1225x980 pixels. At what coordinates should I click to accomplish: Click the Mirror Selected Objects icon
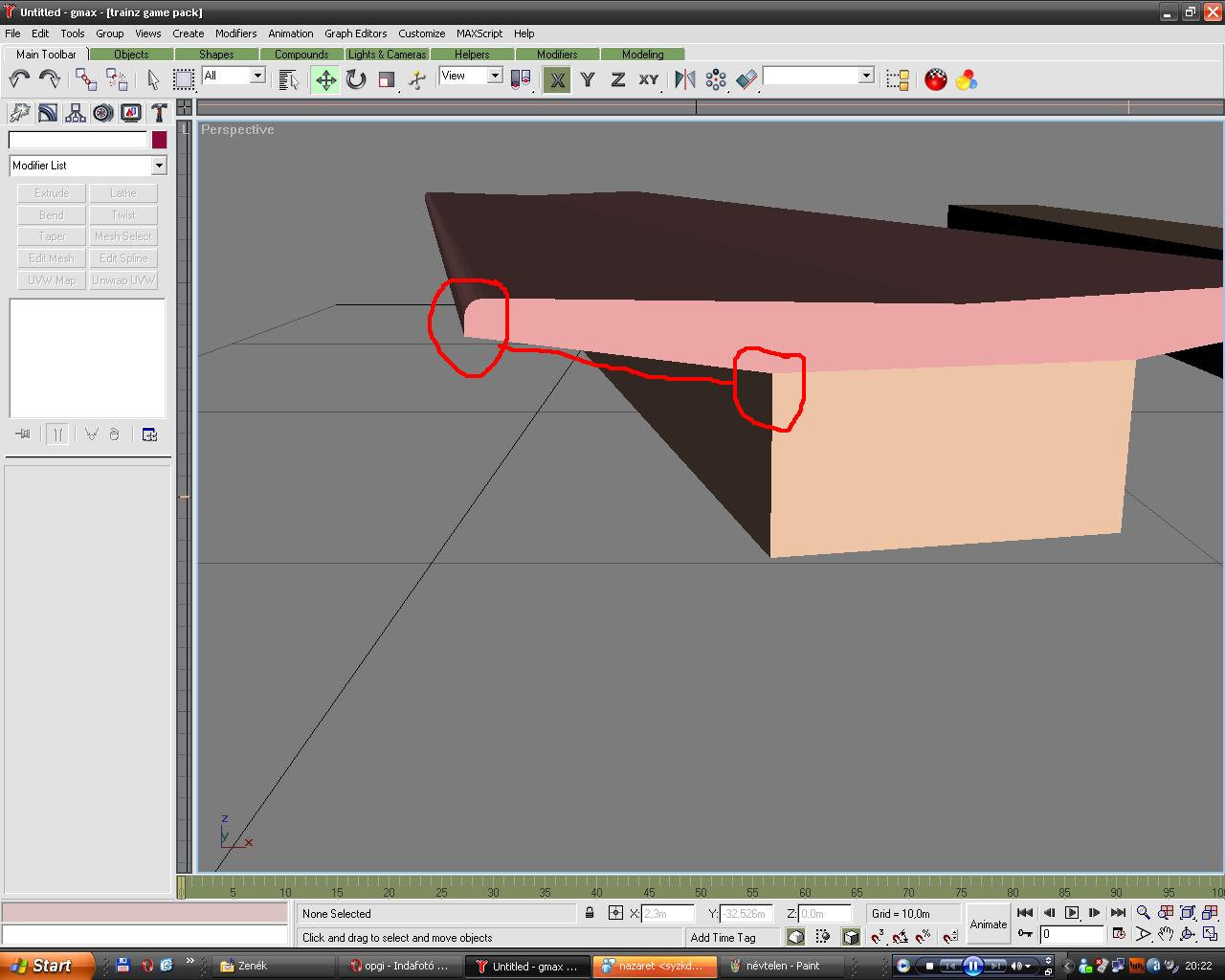click(x=685, y=80)
